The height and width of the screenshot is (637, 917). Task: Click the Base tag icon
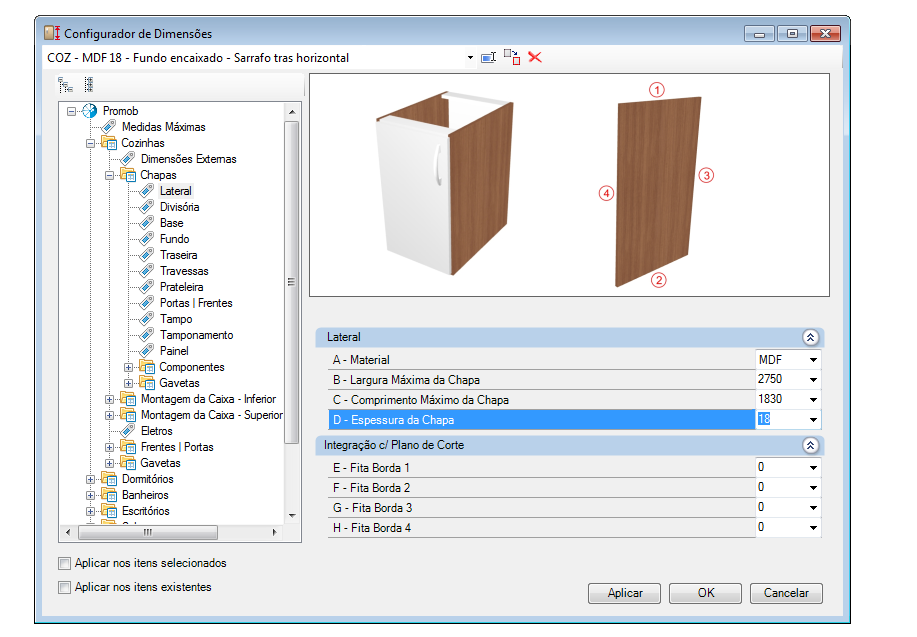click(147, 223)
